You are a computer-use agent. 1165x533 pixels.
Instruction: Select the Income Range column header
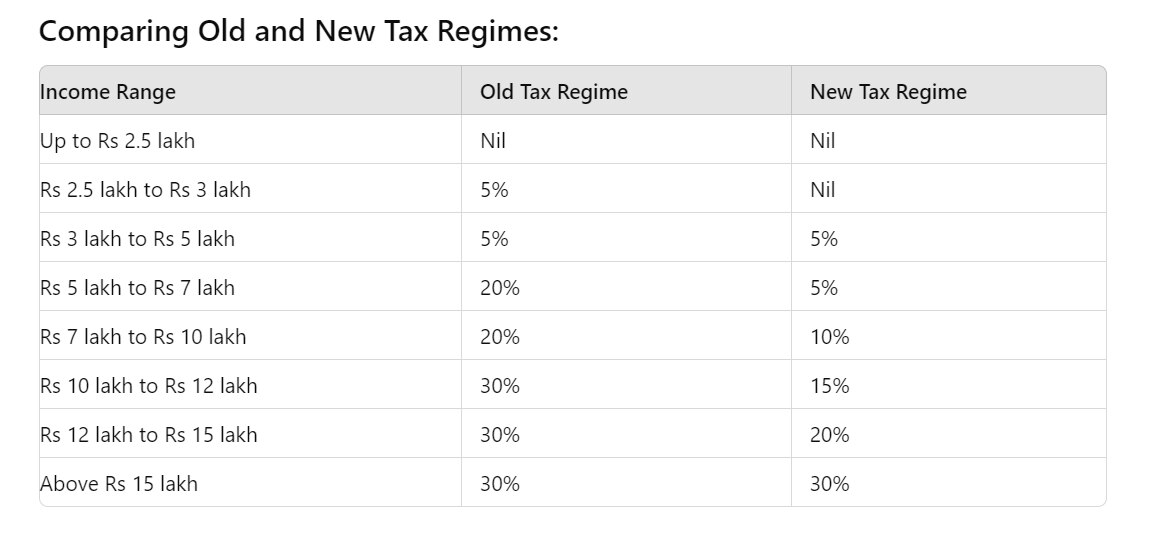coord(108,92)
